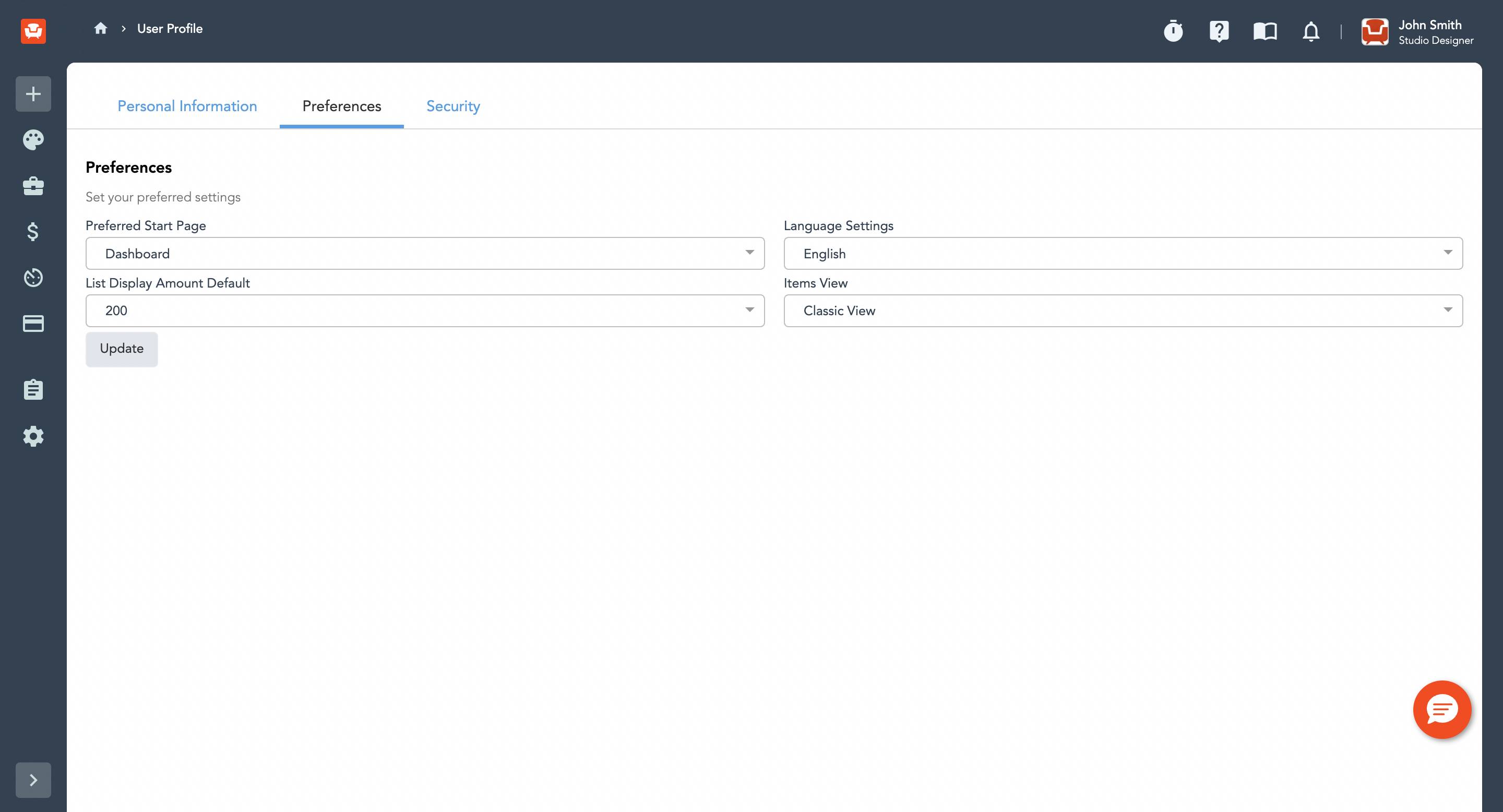The image size is (1503, 812).
Task: Click the orange armchair app logo
Action: tap(33, 31)
